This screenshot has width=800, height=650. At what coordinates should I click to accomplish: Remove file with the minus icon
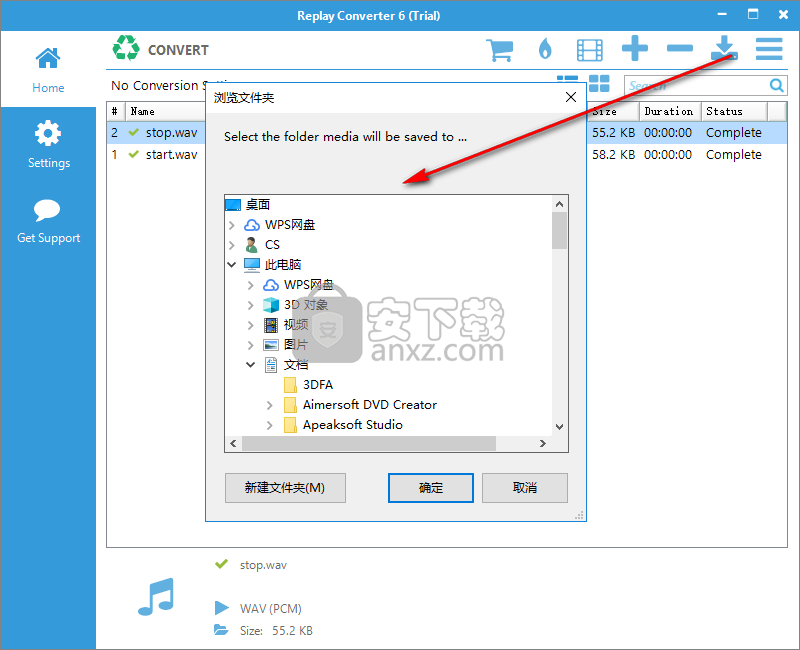pos(680,48)
